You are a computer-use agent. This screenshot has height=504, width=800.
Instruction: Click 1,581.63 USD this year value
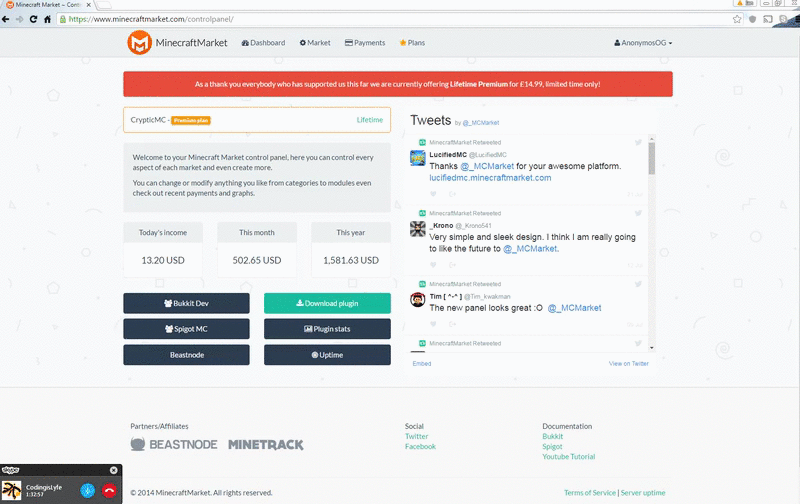click(x=351, y=260)
